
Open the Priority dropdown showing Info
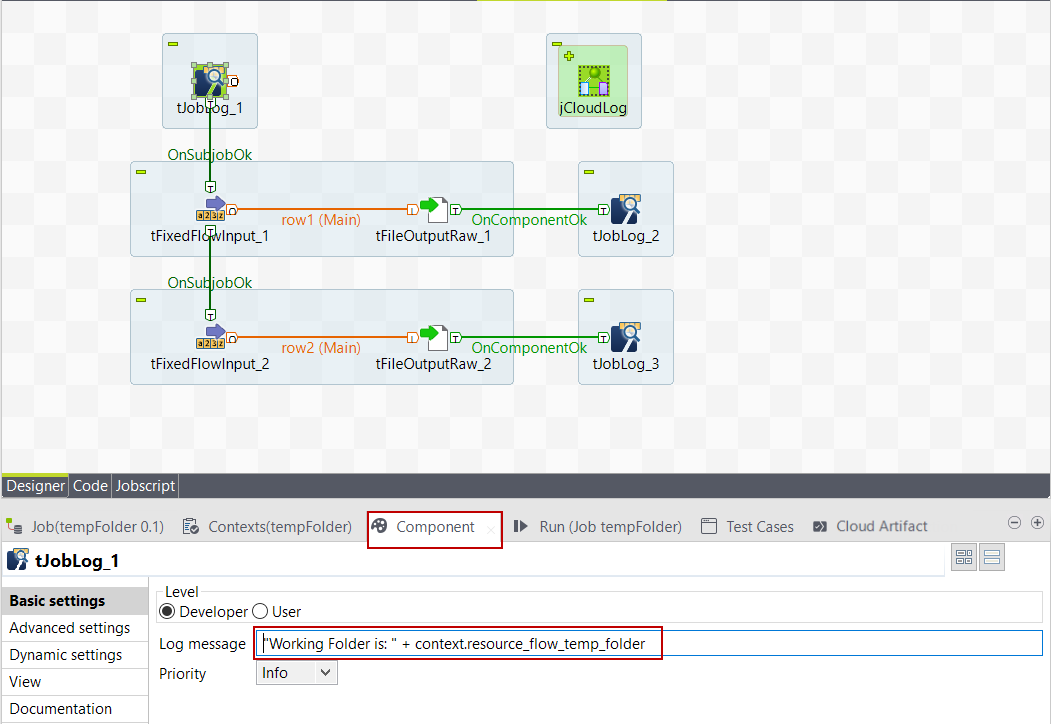296,673
